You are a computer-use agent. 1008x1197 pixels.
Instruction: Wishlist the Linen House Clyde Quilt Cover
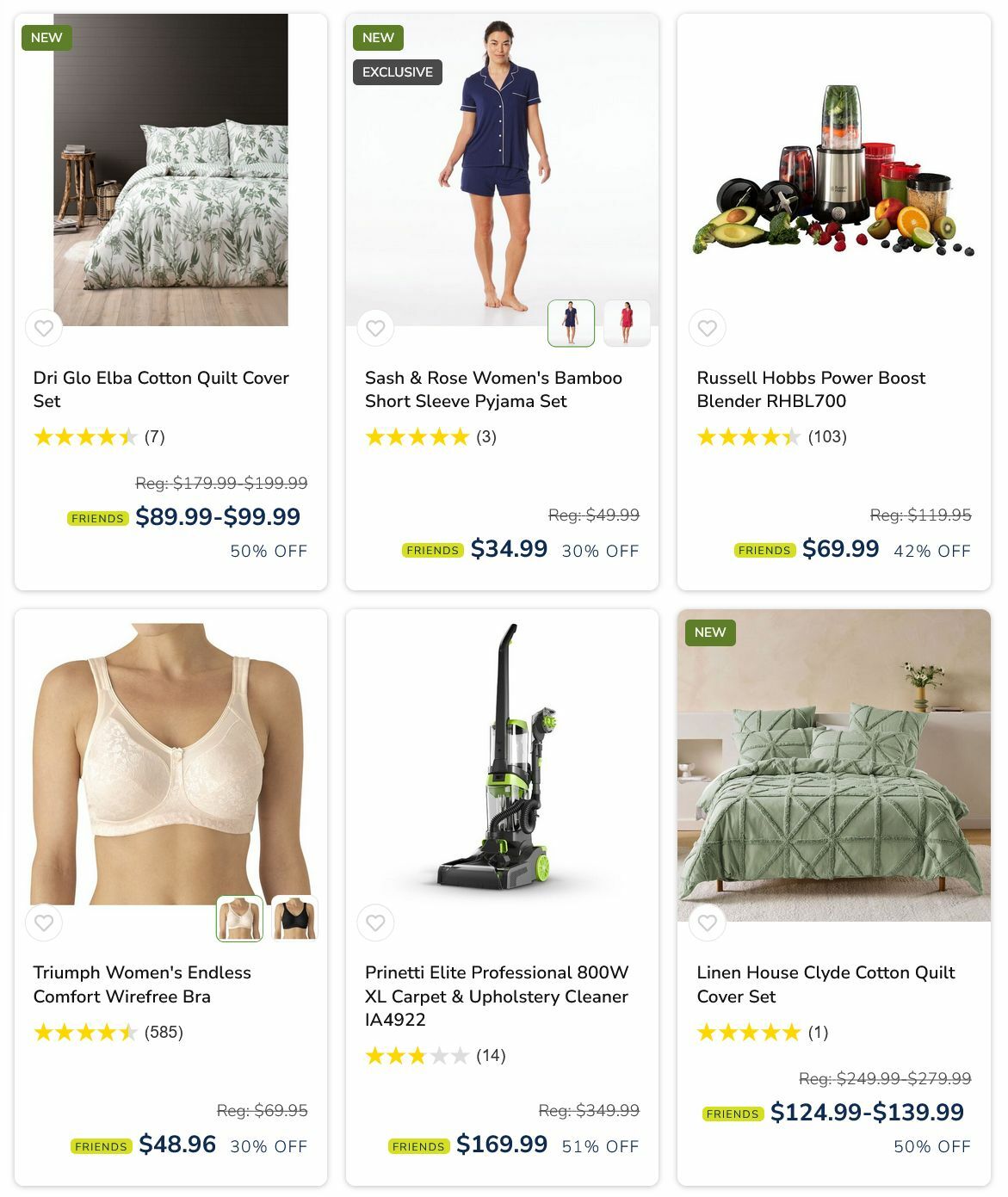coord(708,923)
